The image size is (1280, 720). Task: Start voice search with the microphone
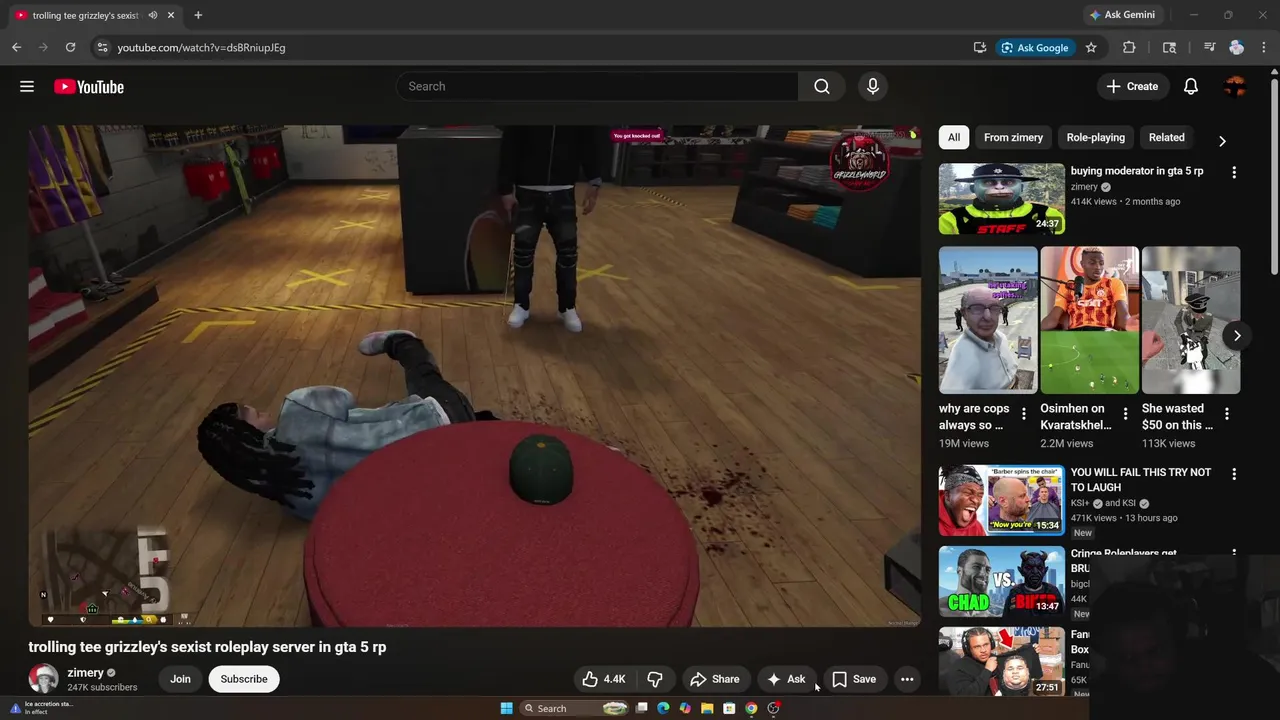coord(873,87)
